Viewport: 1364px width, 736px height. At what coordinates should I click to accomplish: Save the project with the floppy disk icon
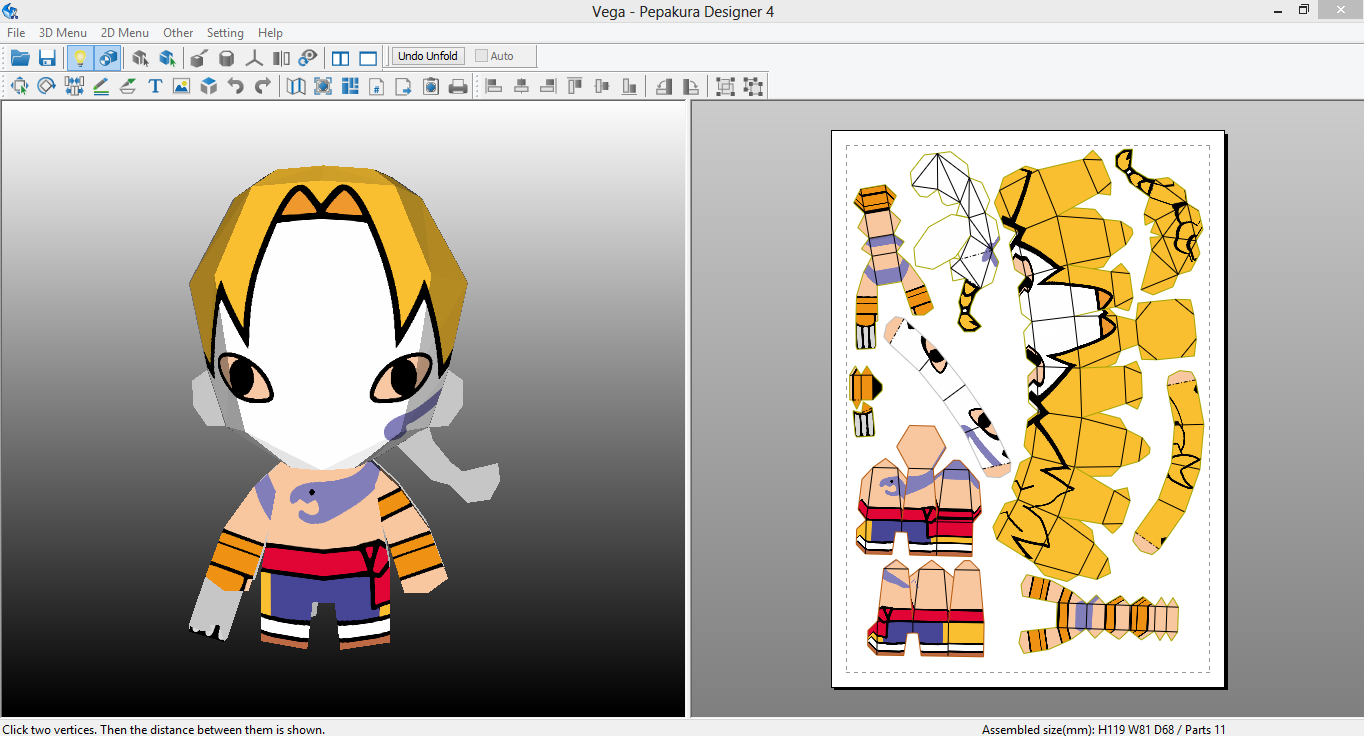pyautogui.click(x=47, y=57)
